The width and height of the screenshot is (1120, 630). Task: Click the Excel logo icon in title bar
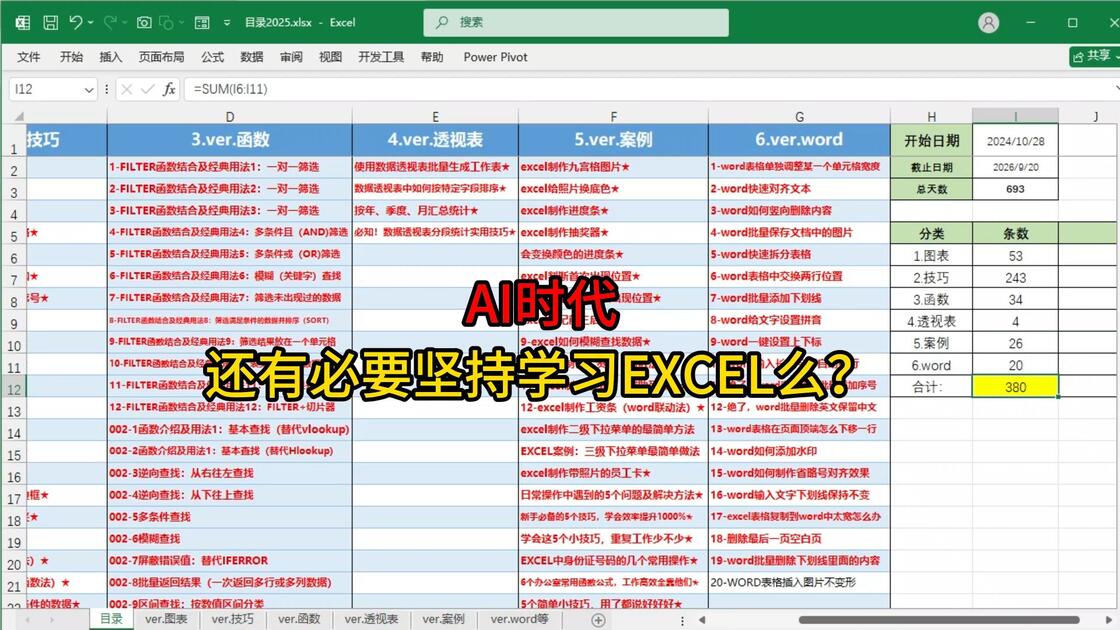click(x=22, y=22)
